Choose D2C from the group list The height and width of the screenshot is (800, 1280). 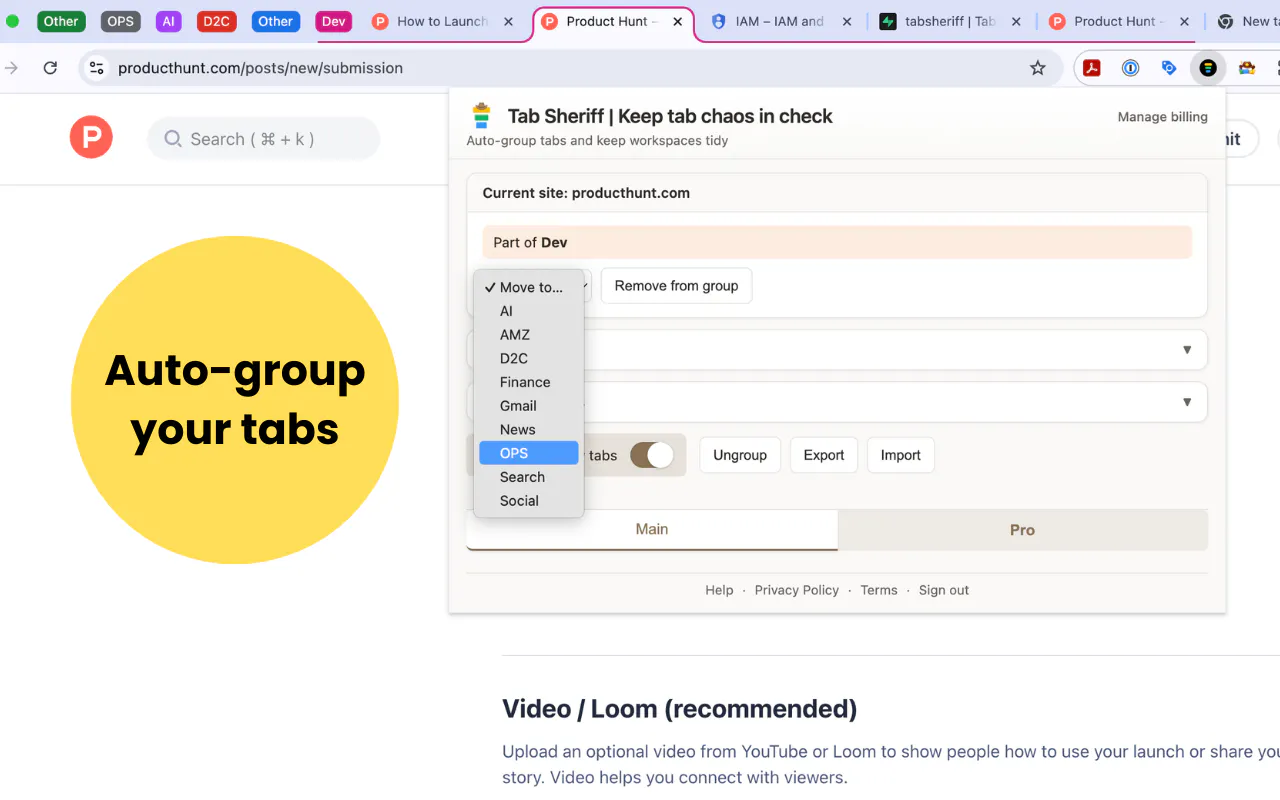pyautogui.click(x=528, y=358)
